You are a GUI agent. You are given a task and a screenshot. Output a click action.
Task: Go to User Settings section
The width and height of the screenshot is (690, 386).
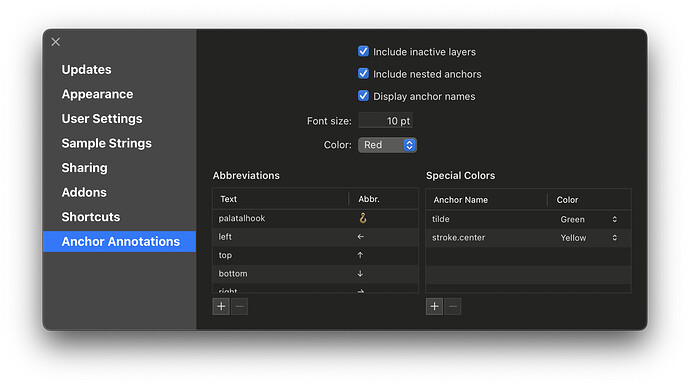point(102,119)
